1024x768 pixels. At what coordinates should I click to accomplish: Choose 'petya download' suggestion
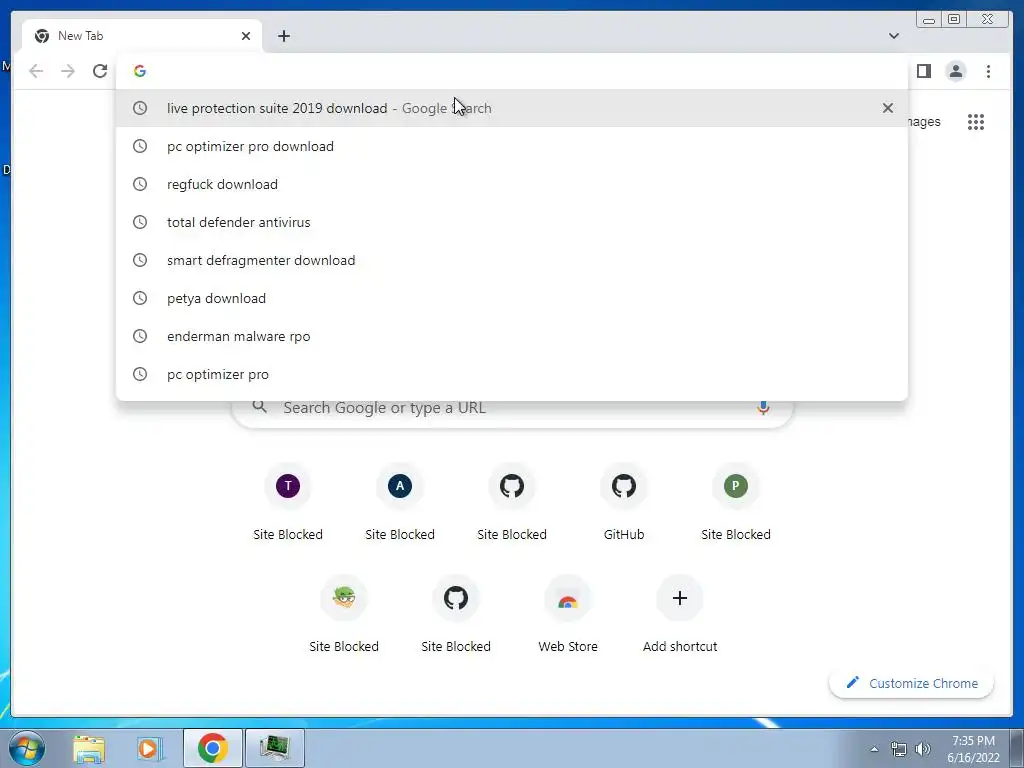point(511,298)
